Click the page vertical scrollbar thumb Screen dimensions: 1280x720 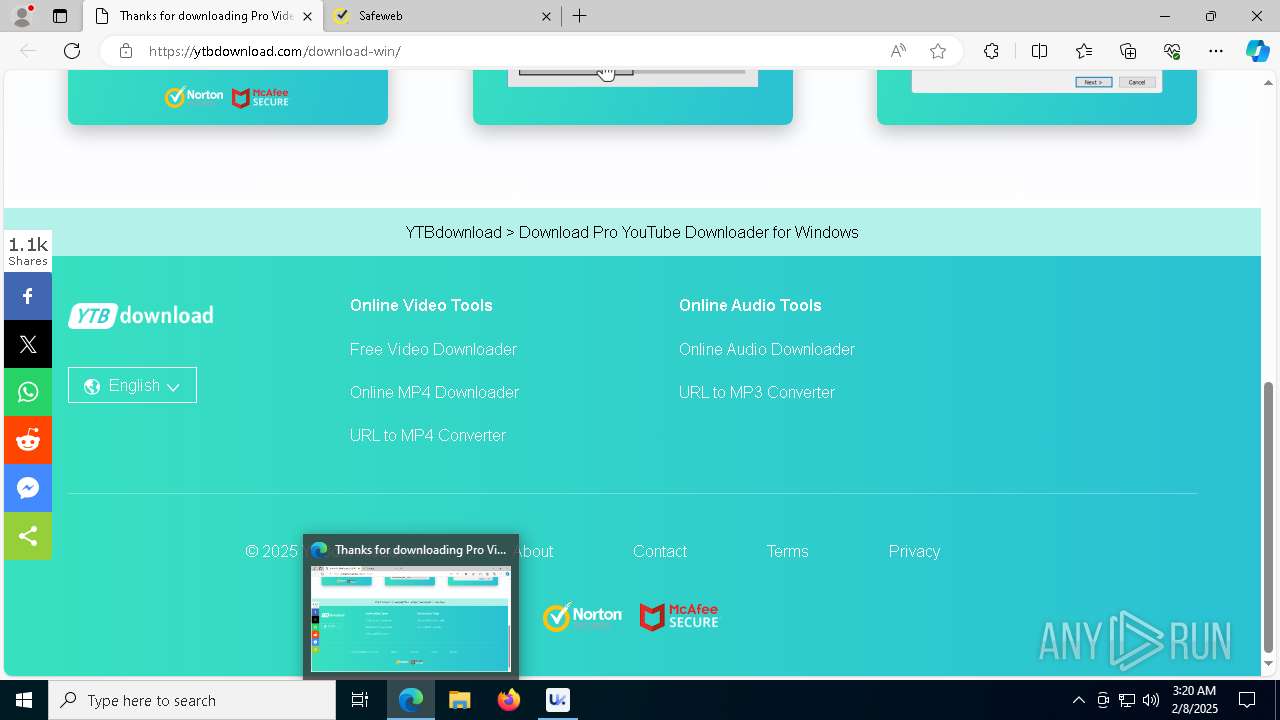coord(1269,517)
